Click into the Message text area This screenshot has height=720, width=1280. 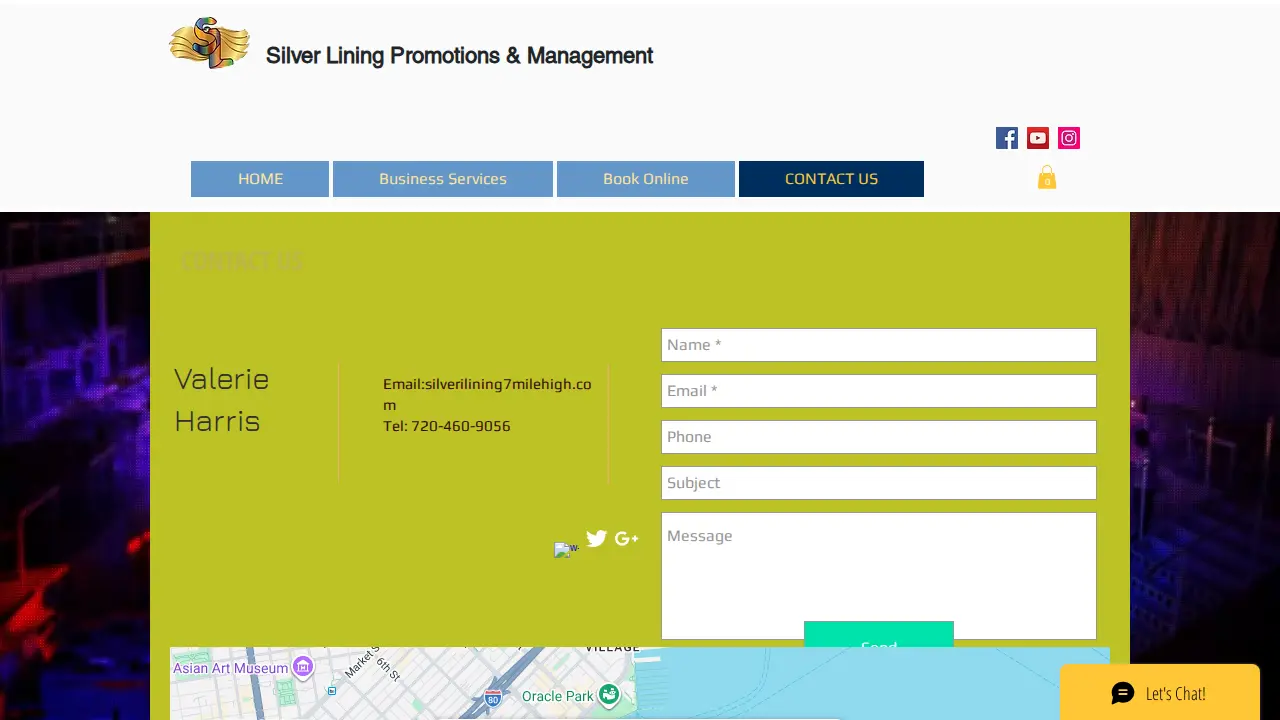click(x=879, y=576)
